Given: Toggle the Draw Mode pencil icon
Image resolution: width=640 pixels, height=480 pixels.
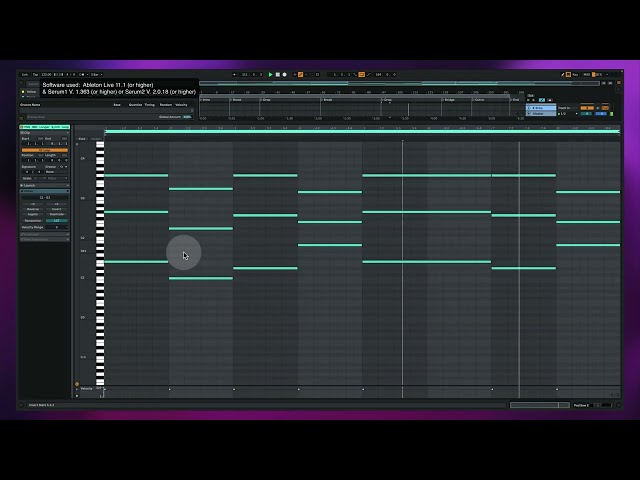Looking at the screenshot, I should pos(562,75).
